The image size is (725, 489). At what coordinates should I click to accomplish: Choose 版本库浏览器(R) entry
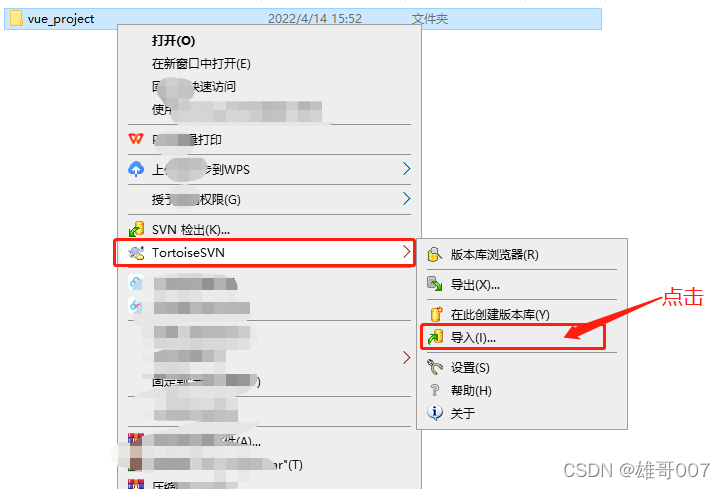494,255
